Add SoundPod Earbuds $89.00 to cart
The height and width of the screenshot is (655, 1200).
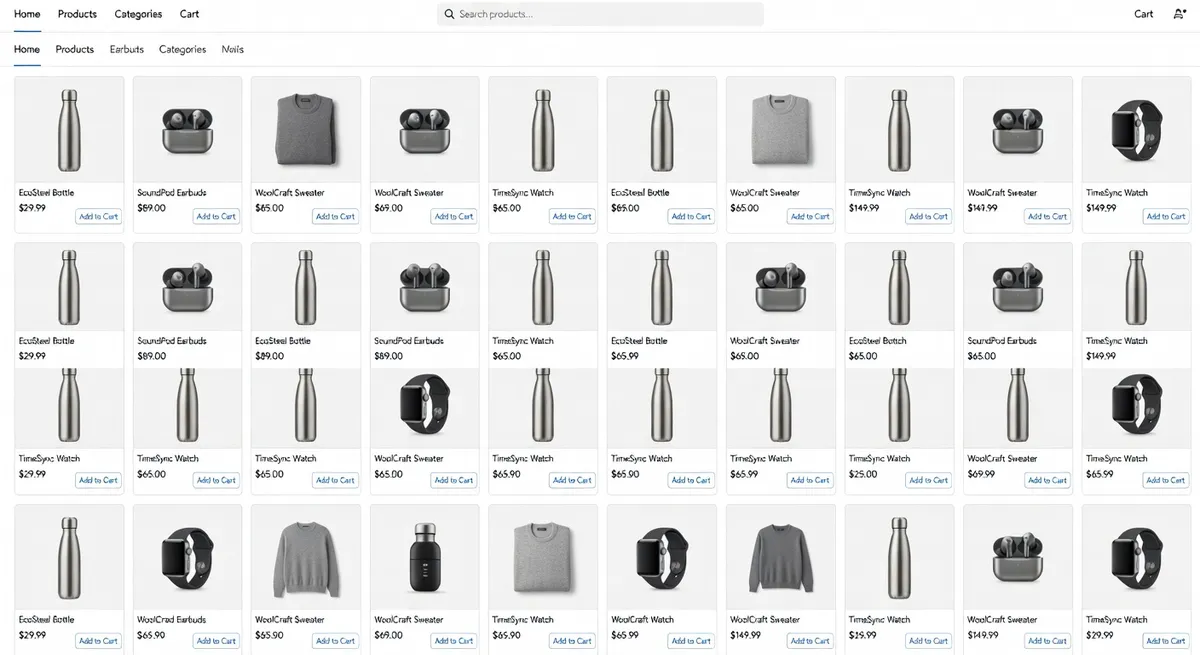click(216, 216)
